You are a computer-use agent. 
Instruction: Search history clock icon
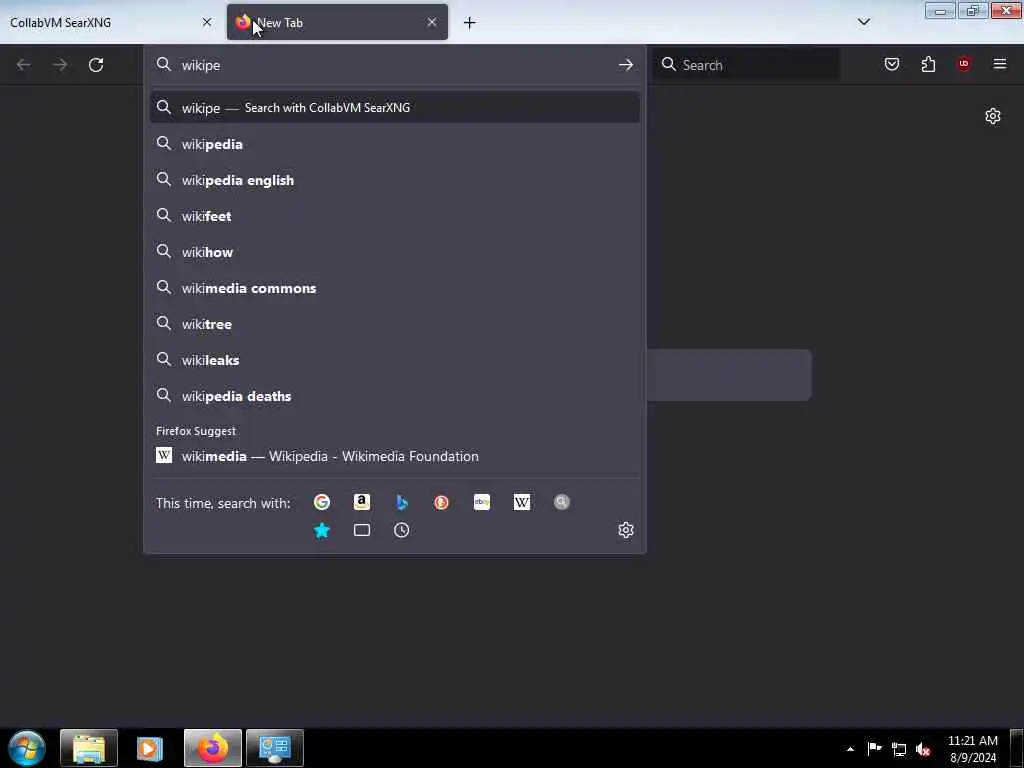coord(402,530)
